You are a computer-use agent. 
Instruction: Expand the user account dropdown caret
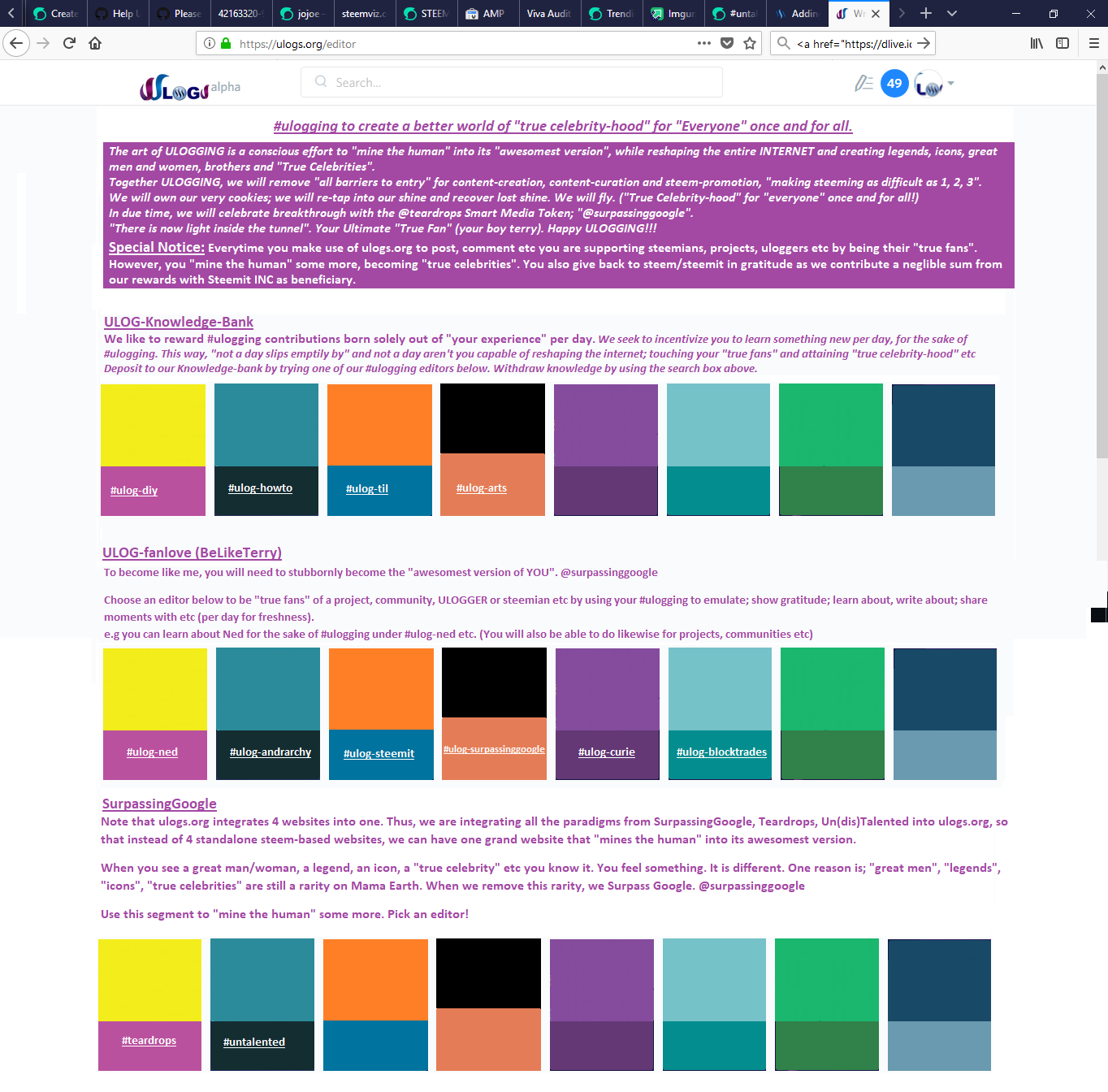coord(950,83)
